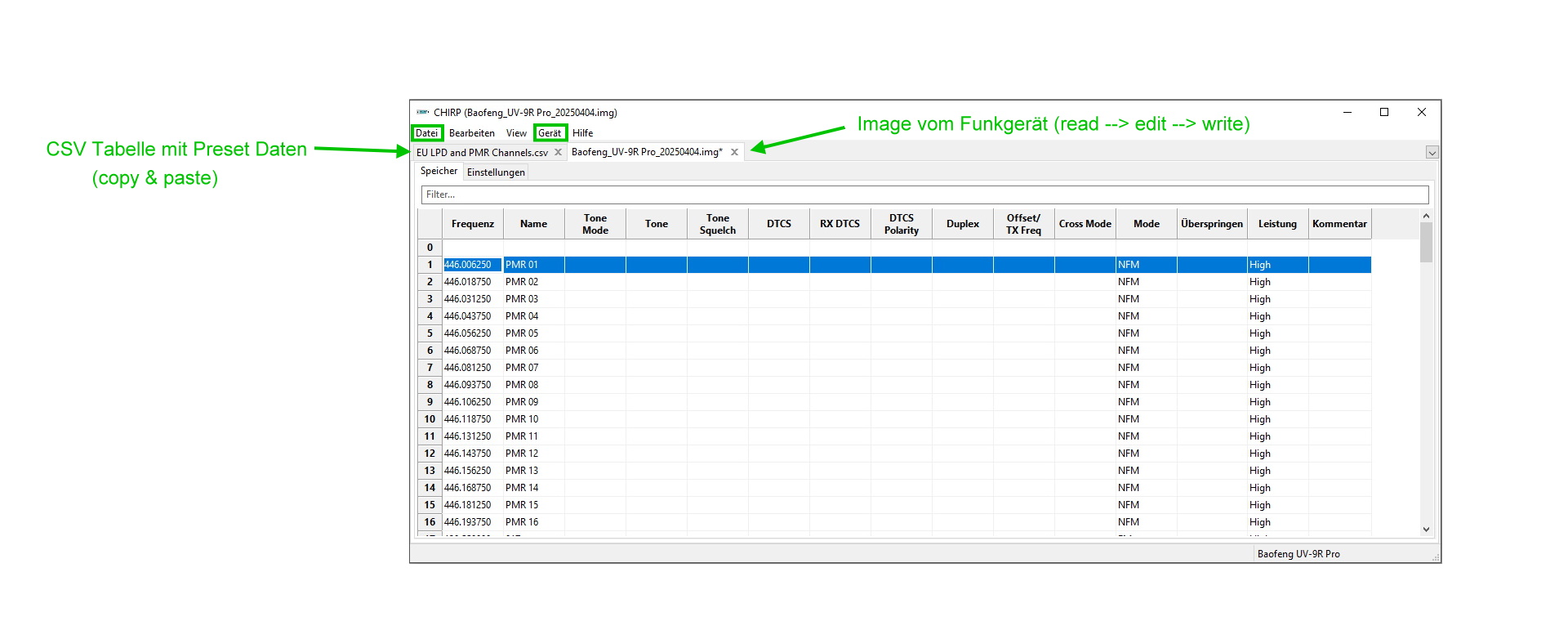Expand the tab list dropdown arrow
The width and height of the screenshot is (1568, 617).
(1432, 153)
